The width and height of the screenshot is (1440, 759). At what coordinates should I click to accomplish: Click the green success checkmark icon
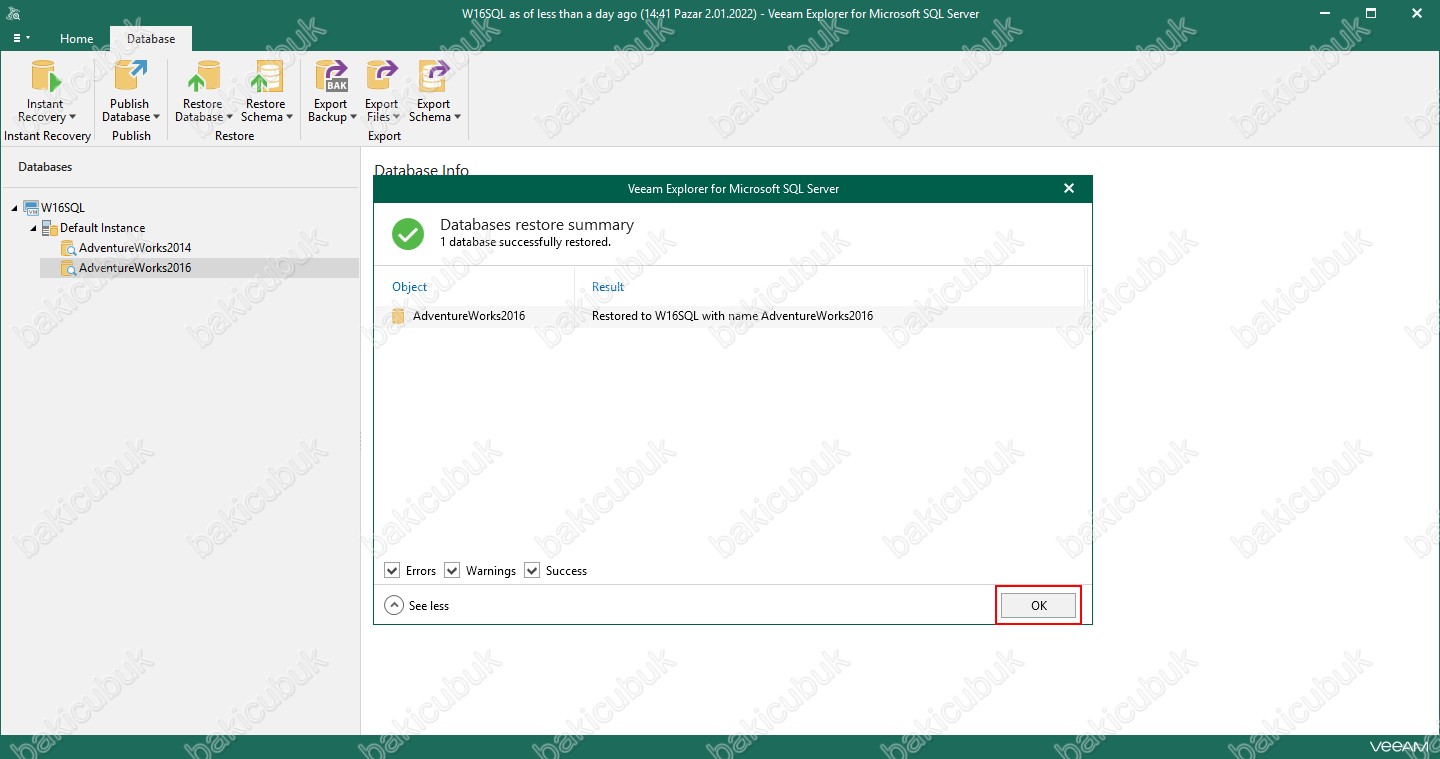pos(407,234)
